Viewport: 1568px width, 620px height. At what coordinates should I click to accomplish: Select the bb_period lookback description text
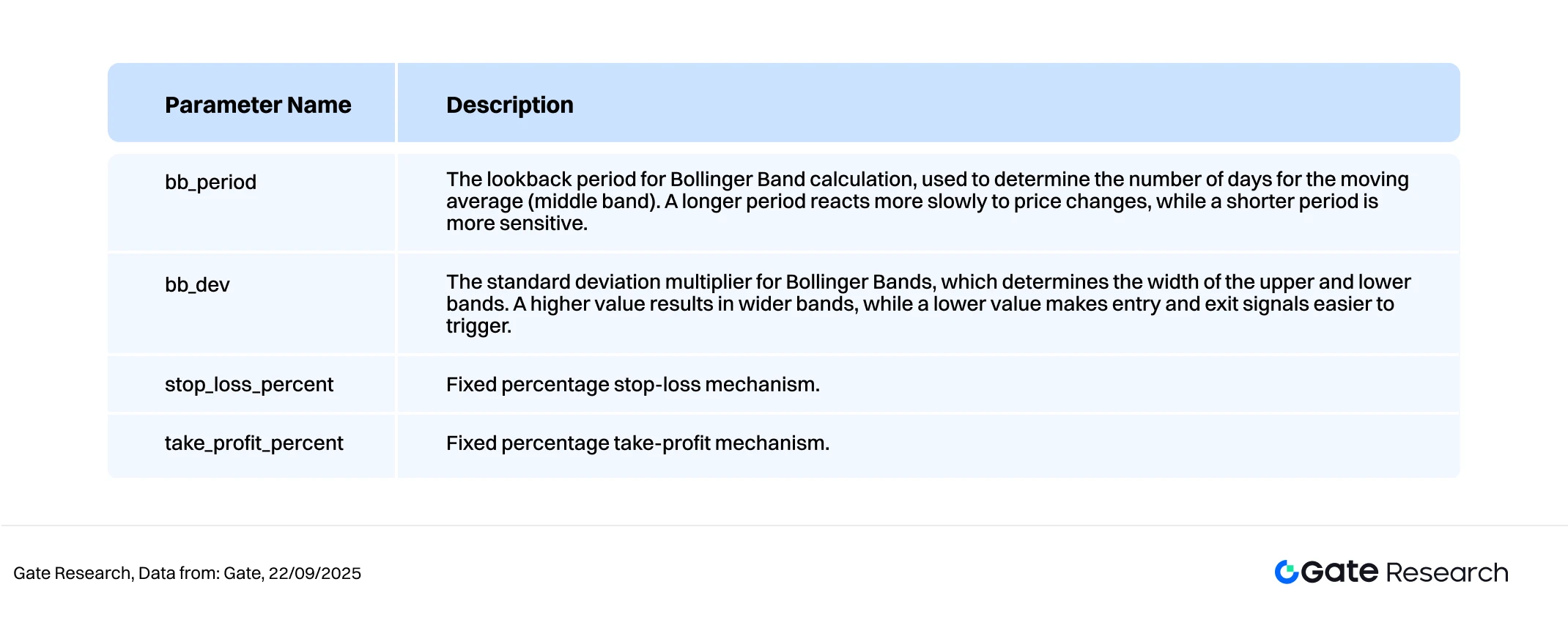coord(928,201)
